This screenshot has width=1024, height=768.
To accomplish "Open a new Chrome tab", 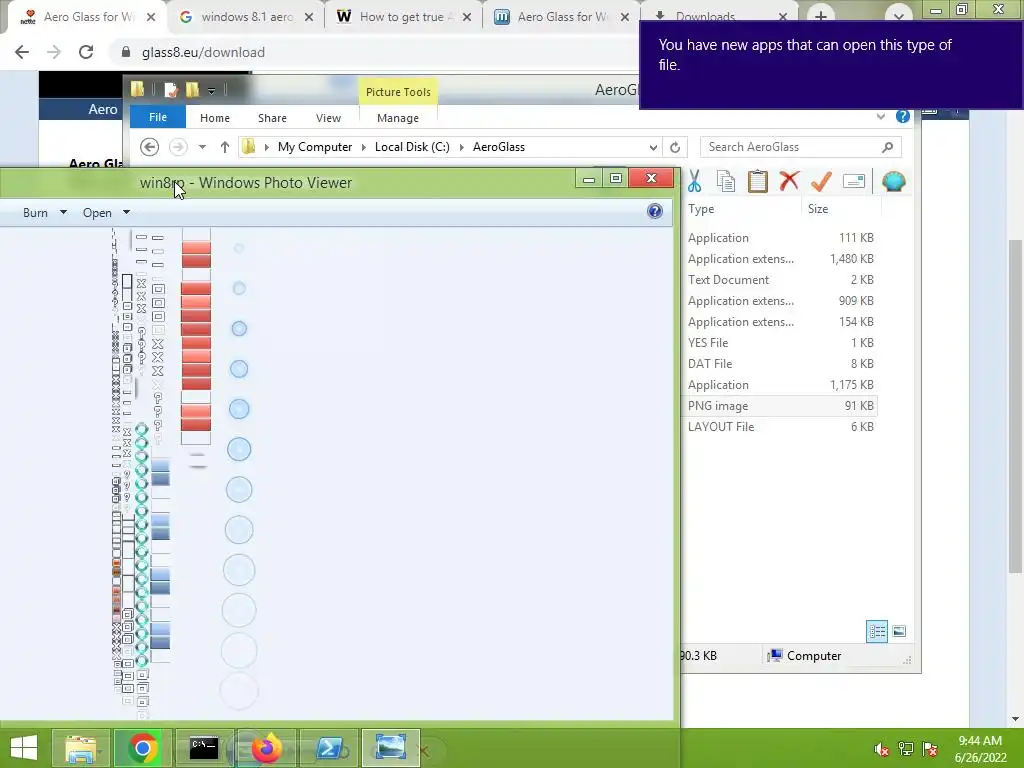I will pyautogui.click(x=821, y=16).
